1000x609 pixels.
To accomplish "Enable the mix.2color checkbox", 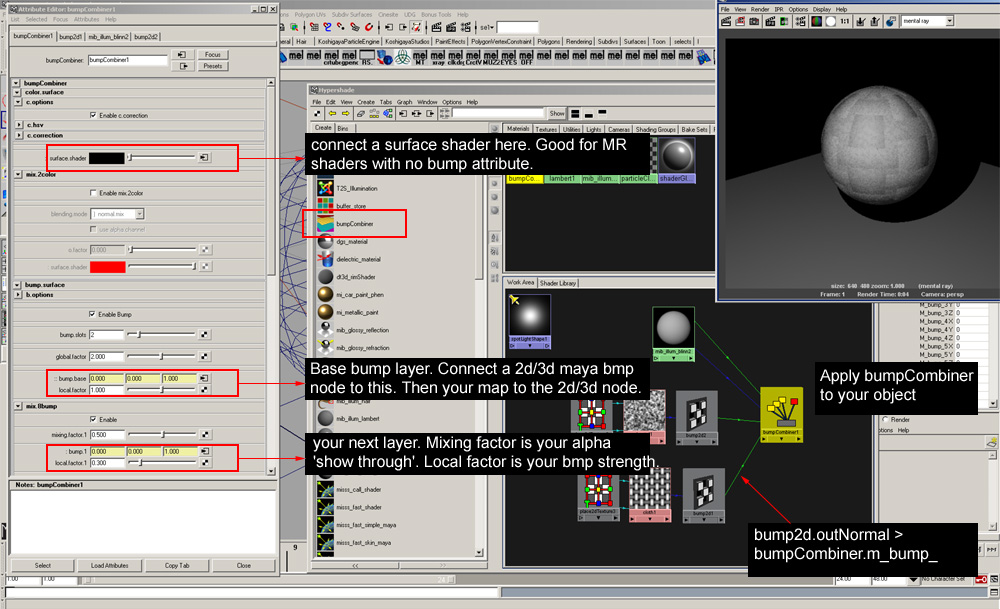I will tap(93, 193).
